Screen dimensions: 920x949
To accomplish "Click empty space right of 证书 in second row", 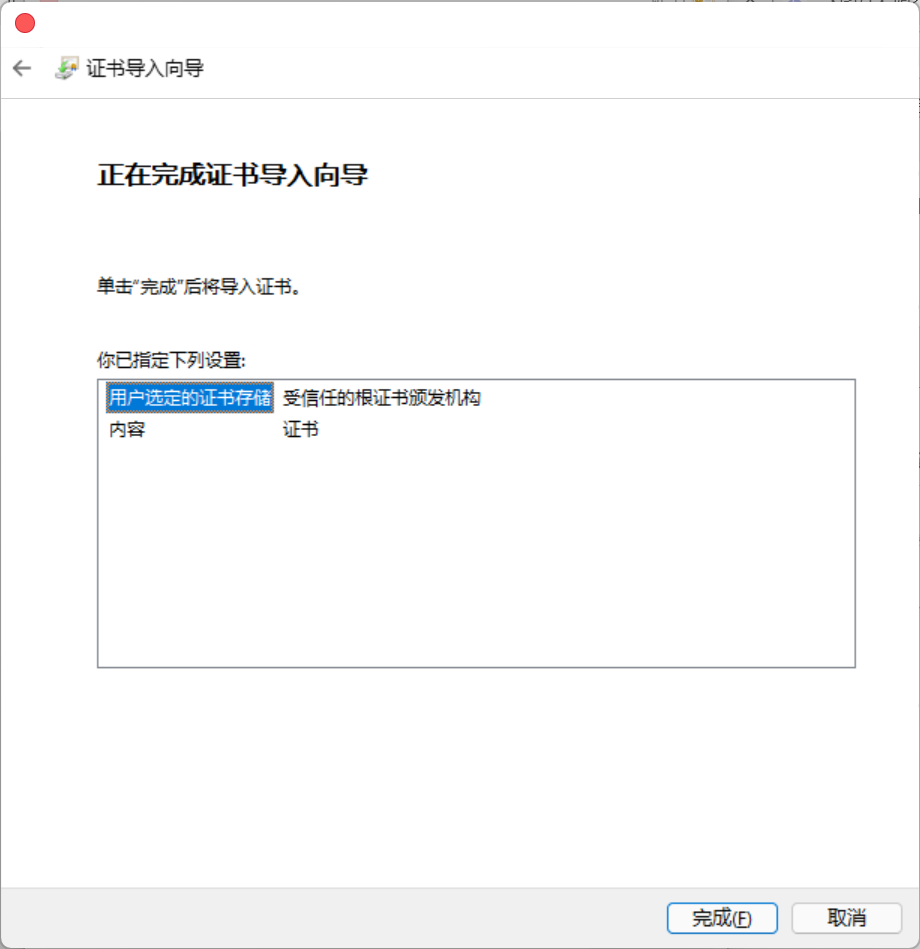I will [581, 430].
